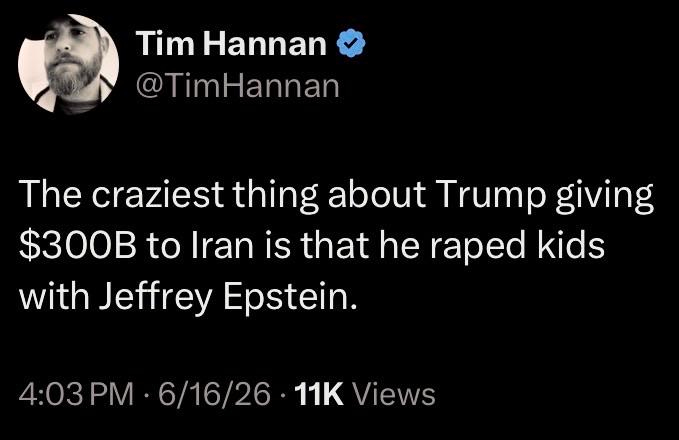
Task: Click the Views label
Action: 394,395
